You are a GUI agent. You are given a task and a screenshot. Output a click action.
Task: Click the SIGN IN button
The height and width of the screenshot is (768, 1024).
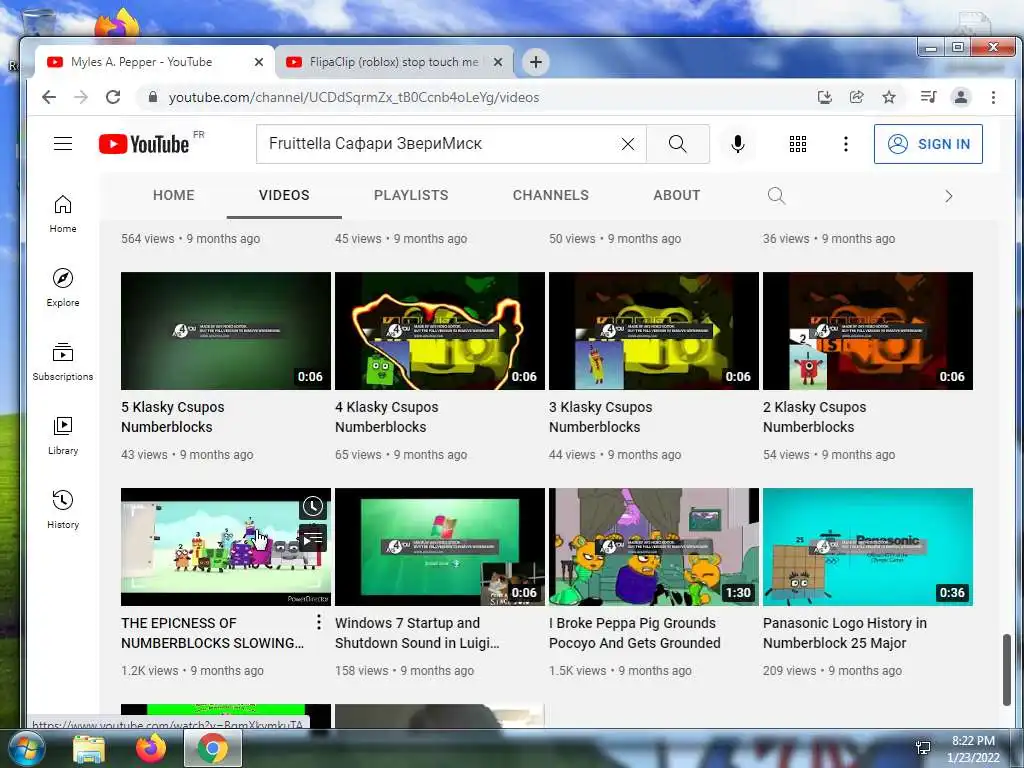point(928,144)
